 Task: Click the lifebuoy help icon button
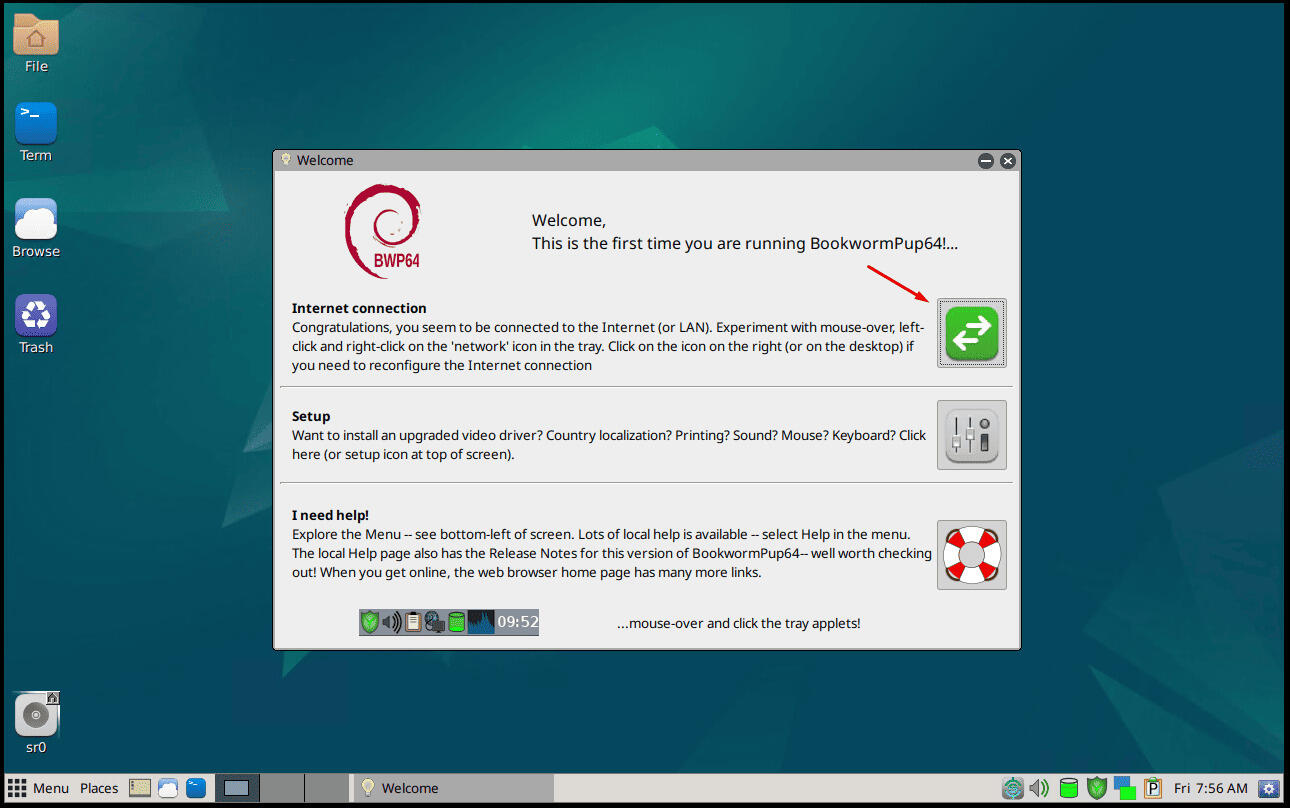pos(971,555)
